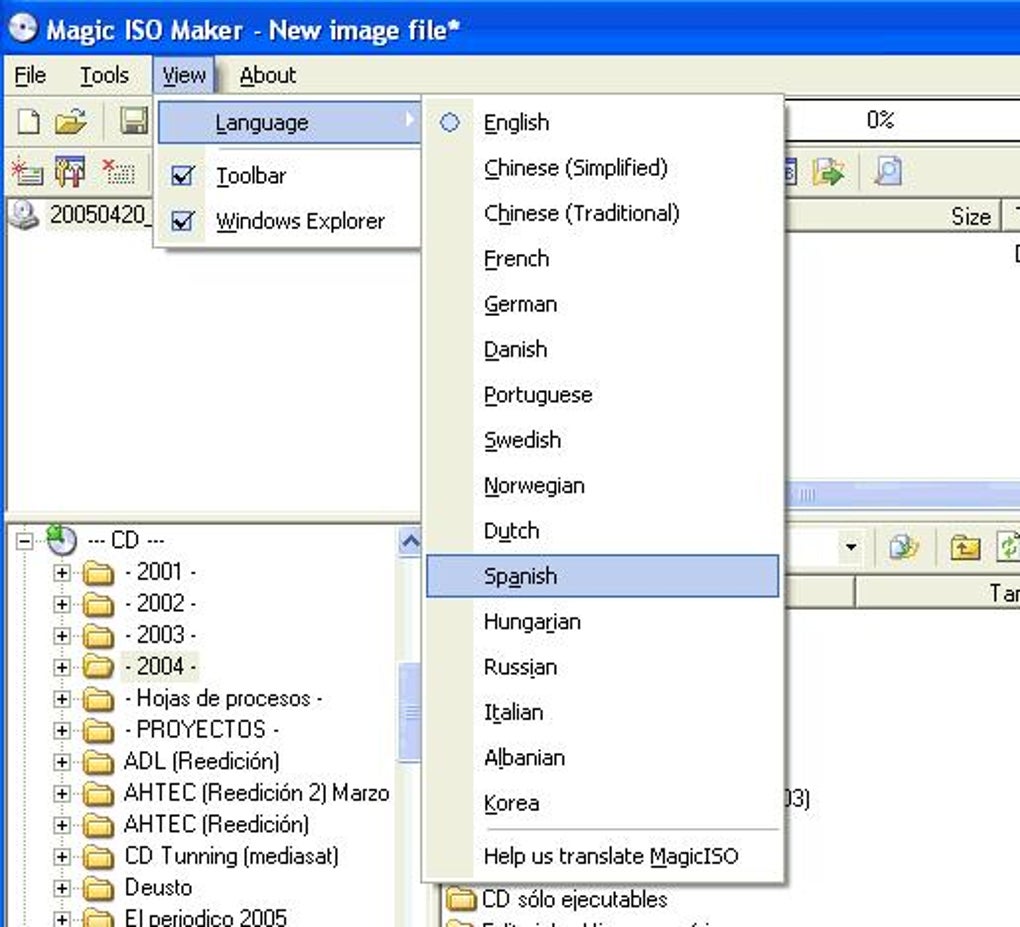Screen dimensions: 1020x927
Task: Click the folder tree scrollbar thumb
Action: tap(409, 712)
